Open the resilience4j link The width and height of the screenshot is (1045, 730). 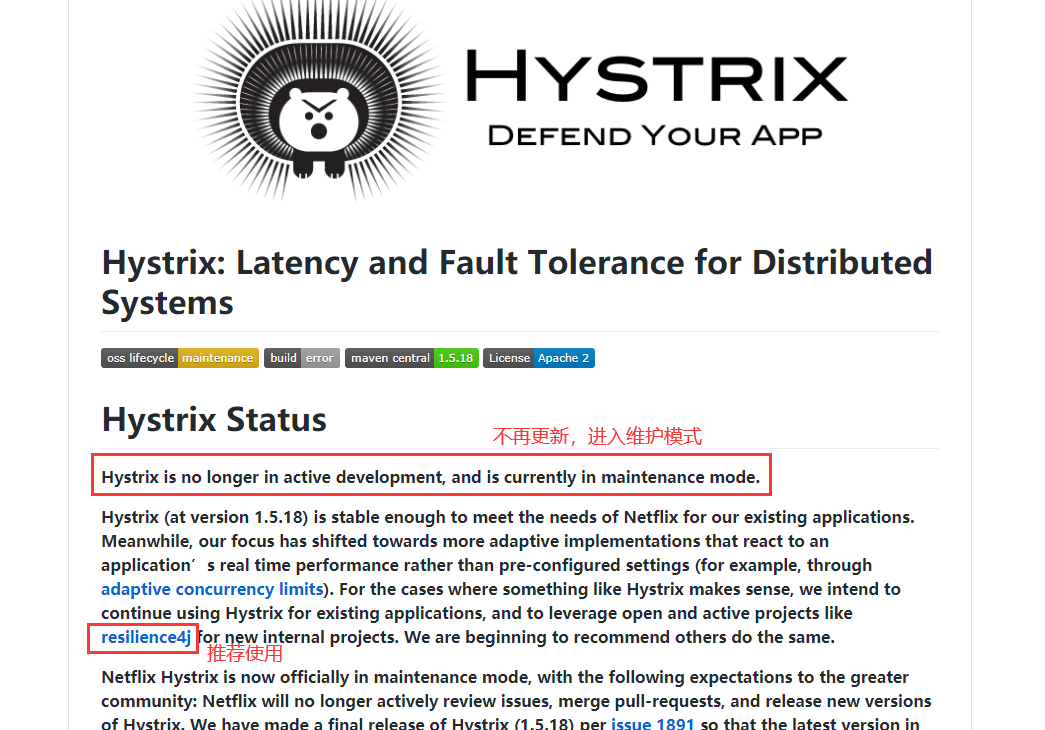click(146, 637)
